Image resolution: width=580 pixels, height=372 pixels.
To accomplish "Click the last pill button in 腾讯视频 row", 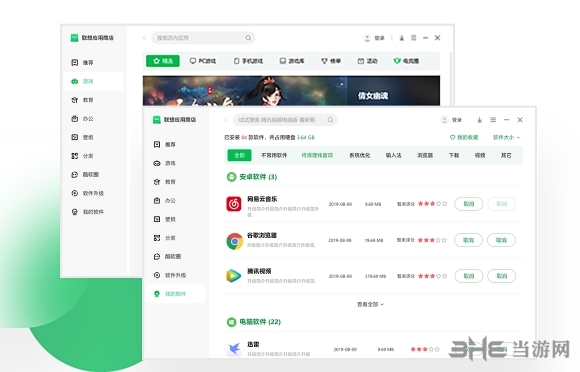I will click(502, 276).
